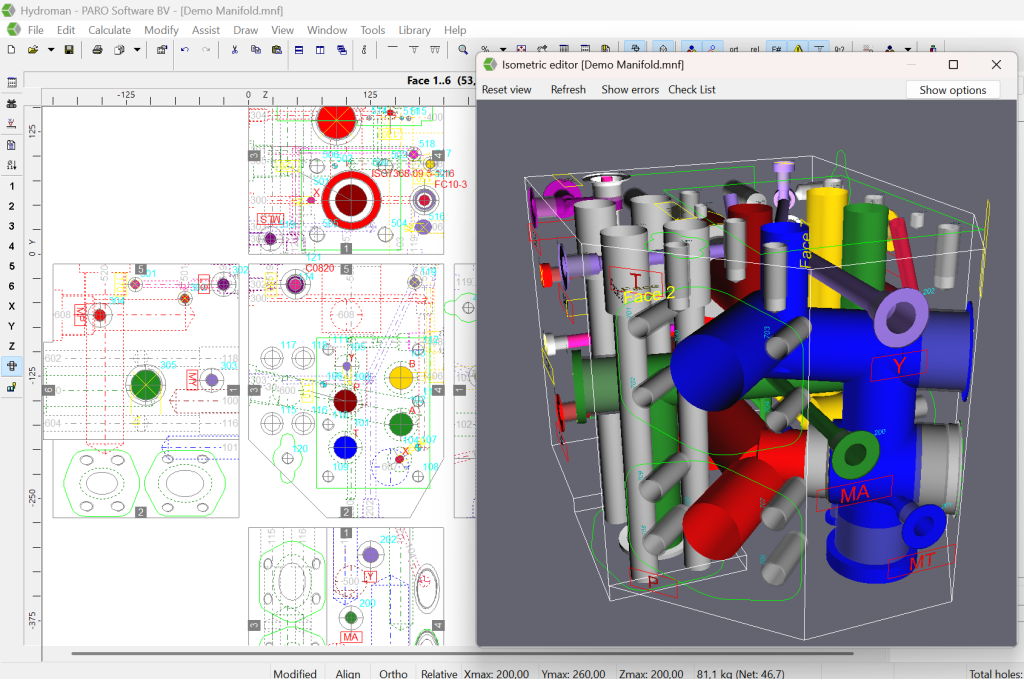Select face 1 in left sidebar
Image resolution: width=1024 pixels, height=679 pixels.
11,186
